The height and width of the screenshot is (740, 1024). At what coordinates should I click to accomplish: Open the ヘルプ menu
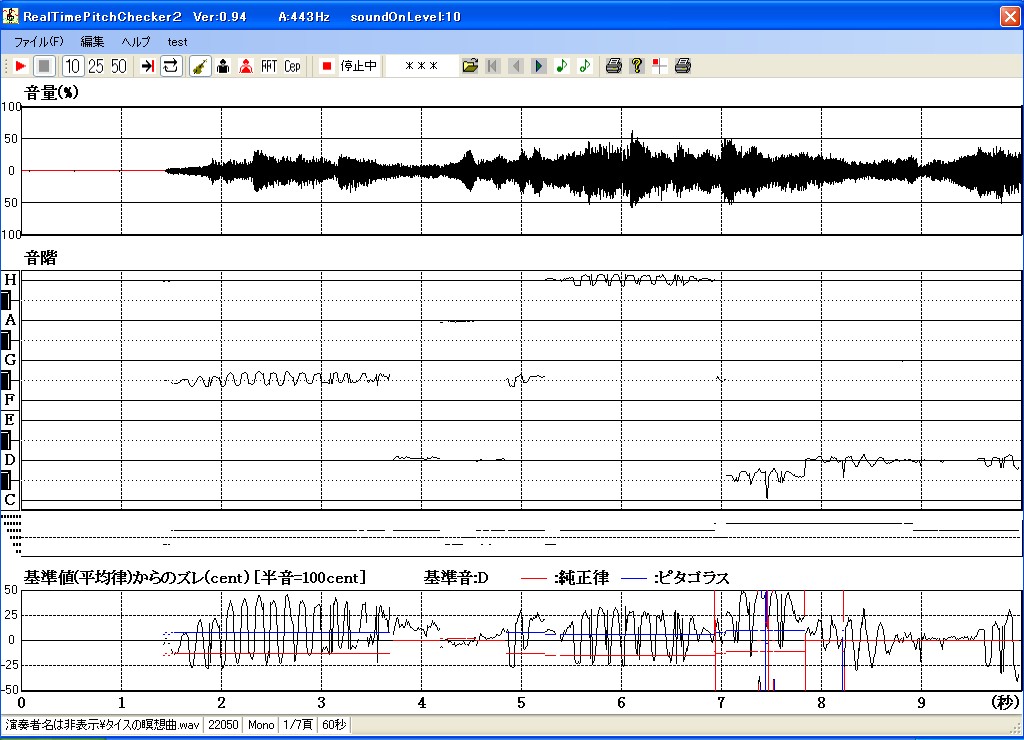click(136, 42)
